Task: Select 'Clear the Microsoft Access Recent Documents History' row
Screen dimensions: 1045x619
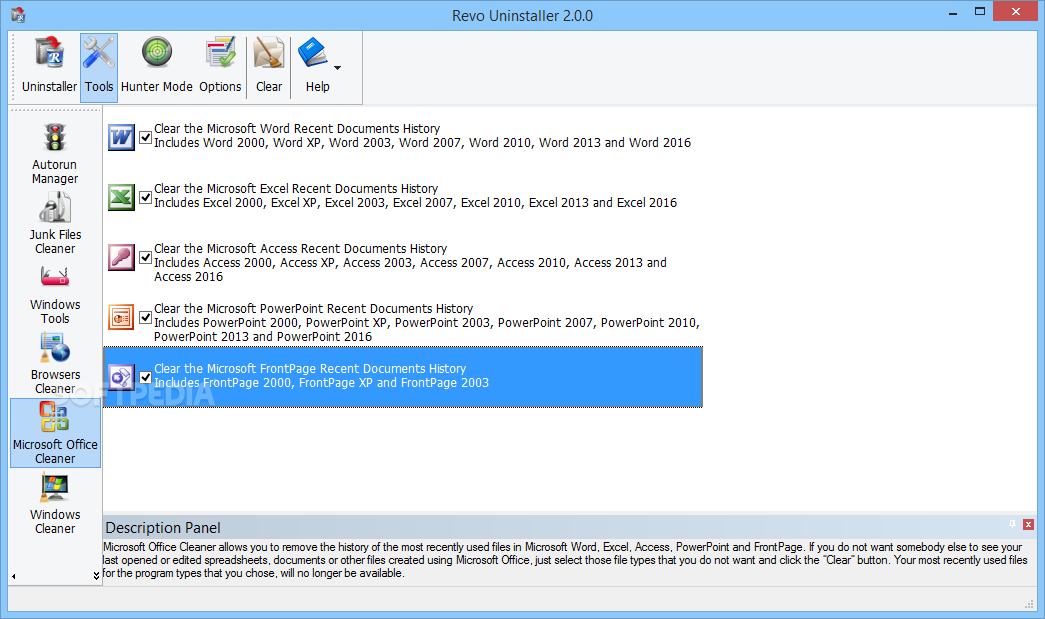Action: pyautogui.click(x=403, y=257)
